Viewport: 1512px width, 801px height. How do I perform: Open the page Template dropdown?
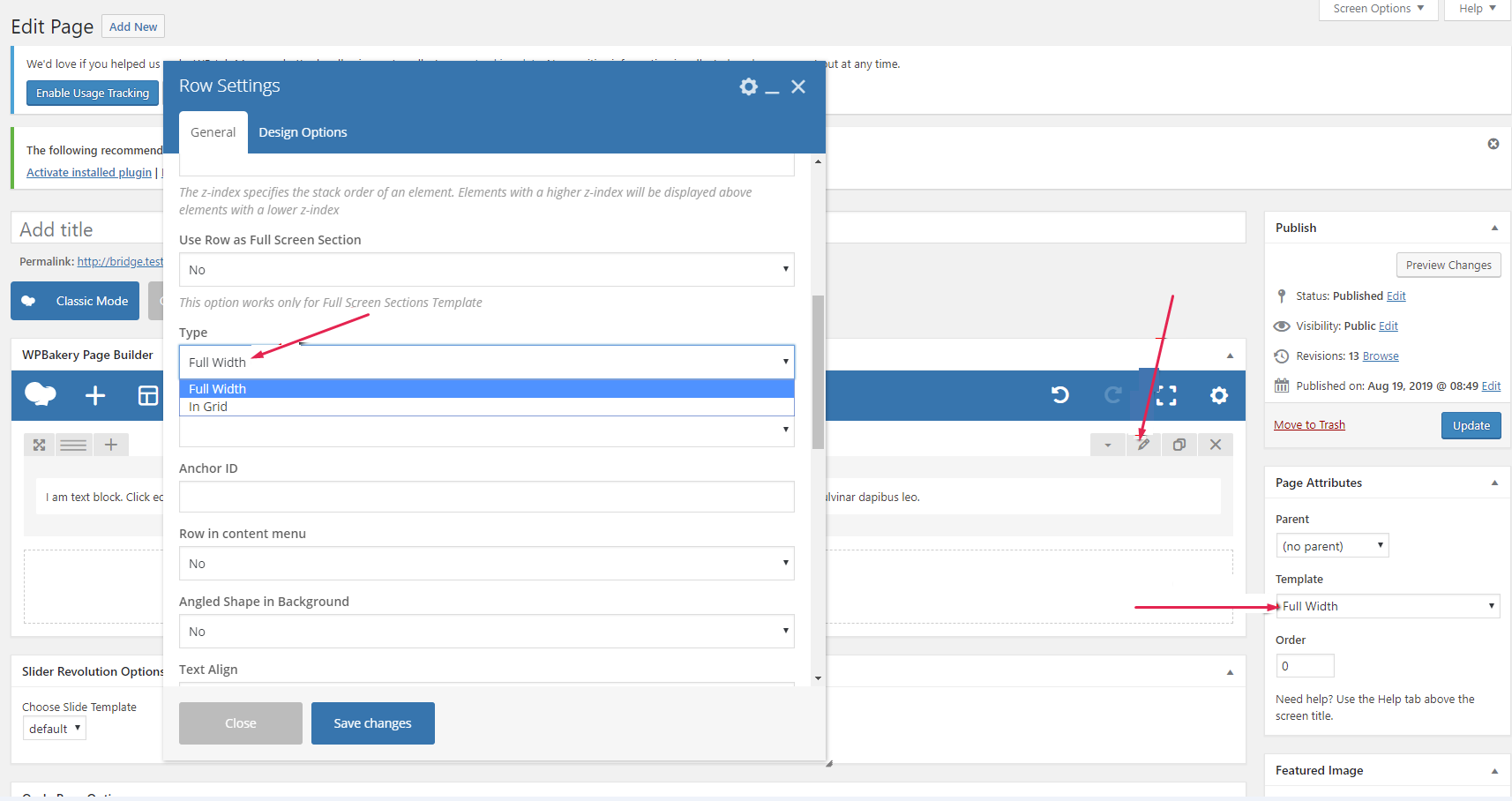click(1387, 606)
